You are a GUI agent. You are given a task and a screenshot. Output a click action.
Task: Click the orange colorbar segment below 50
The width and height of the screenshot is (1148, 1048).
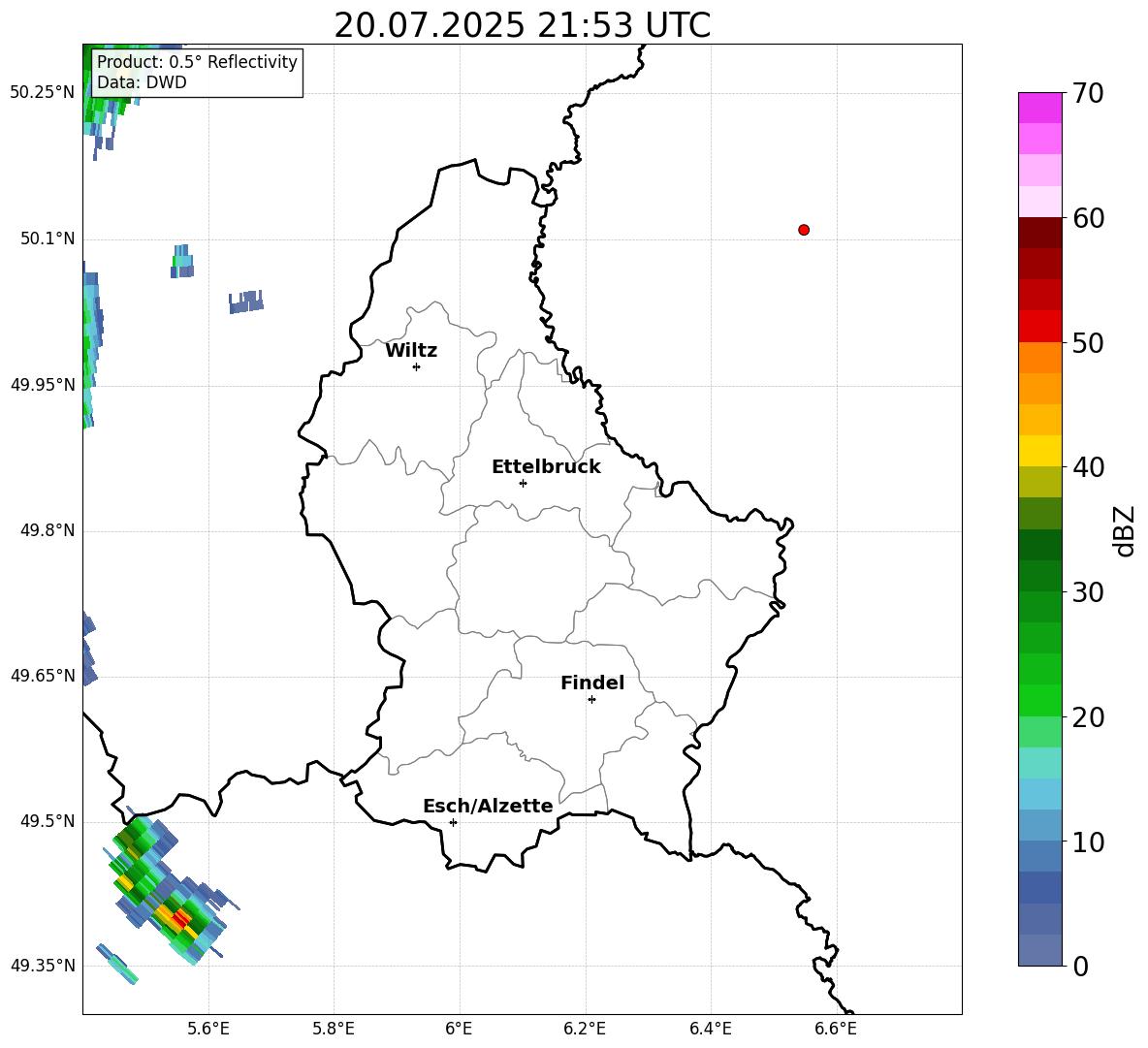(1039, 357)
